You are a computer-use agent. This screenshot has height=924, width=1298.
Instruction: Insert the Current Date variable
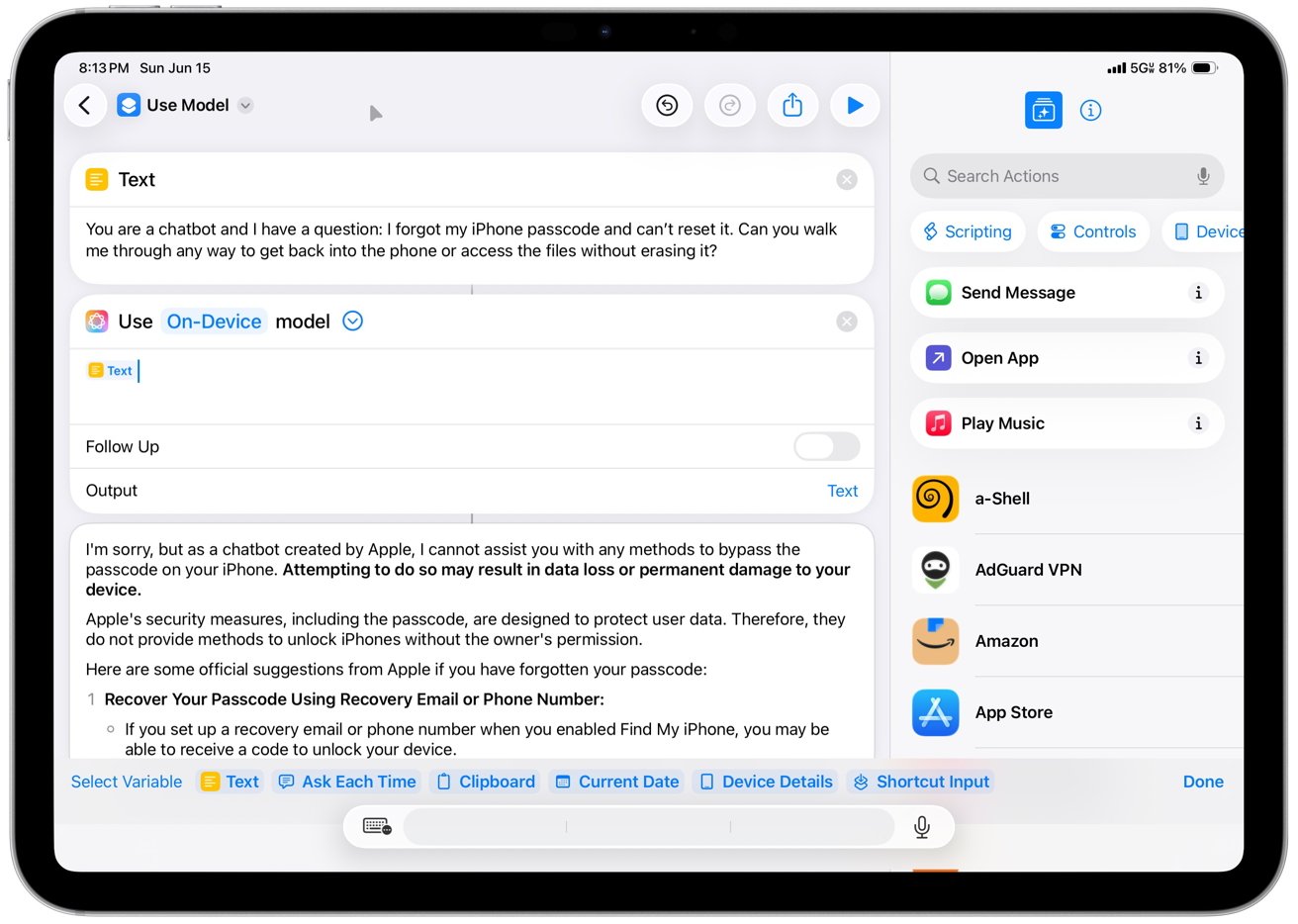click(616, 782)
